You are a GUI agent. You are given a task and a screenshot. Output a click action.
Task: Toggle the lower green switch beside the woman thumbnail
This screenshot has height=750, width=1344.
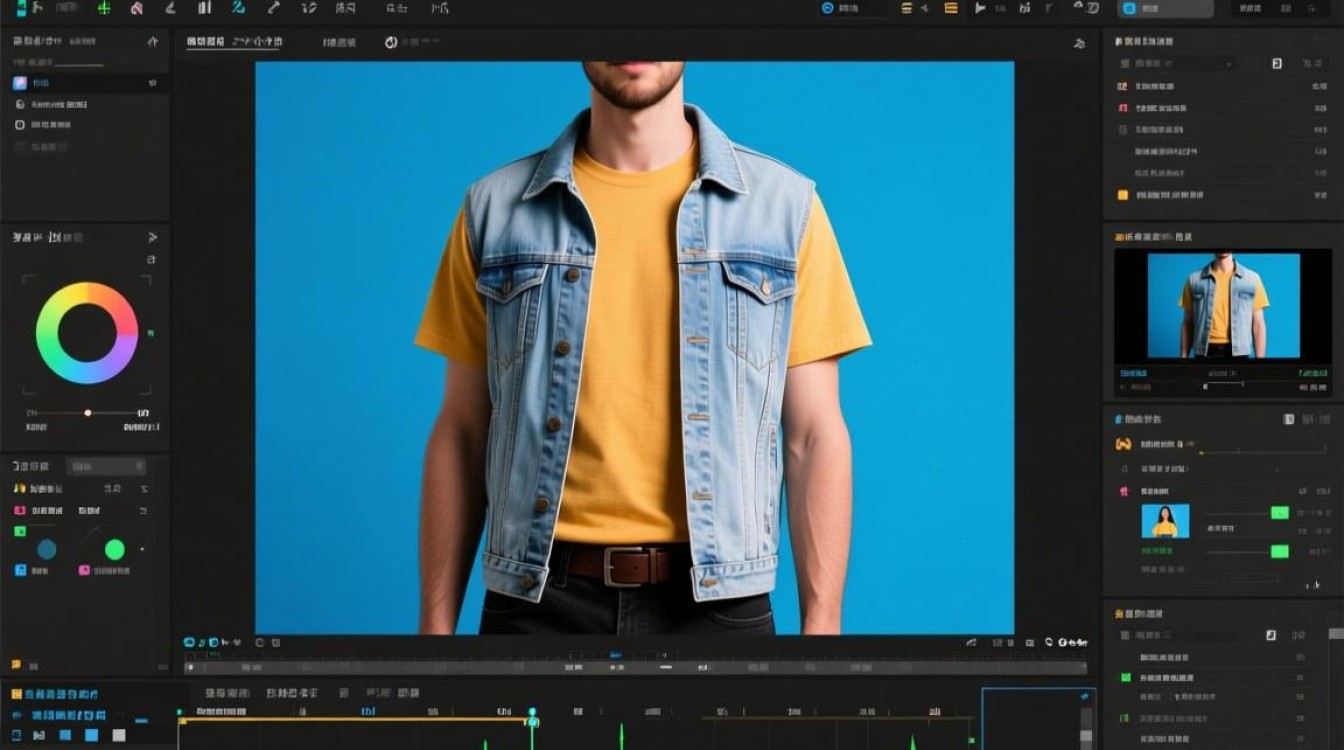[x=1280, y=551]
